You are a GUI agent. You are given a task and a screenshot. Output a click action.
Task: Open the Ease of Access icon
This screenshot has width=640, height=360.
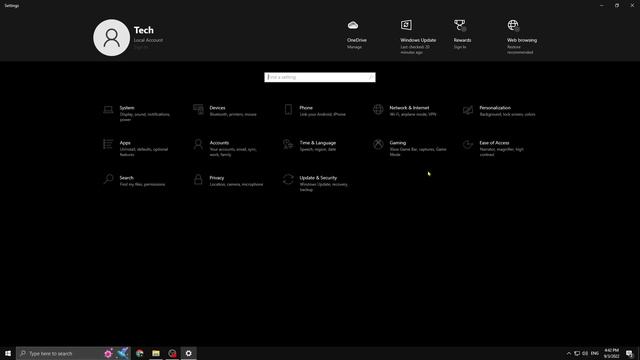(468, 144)
